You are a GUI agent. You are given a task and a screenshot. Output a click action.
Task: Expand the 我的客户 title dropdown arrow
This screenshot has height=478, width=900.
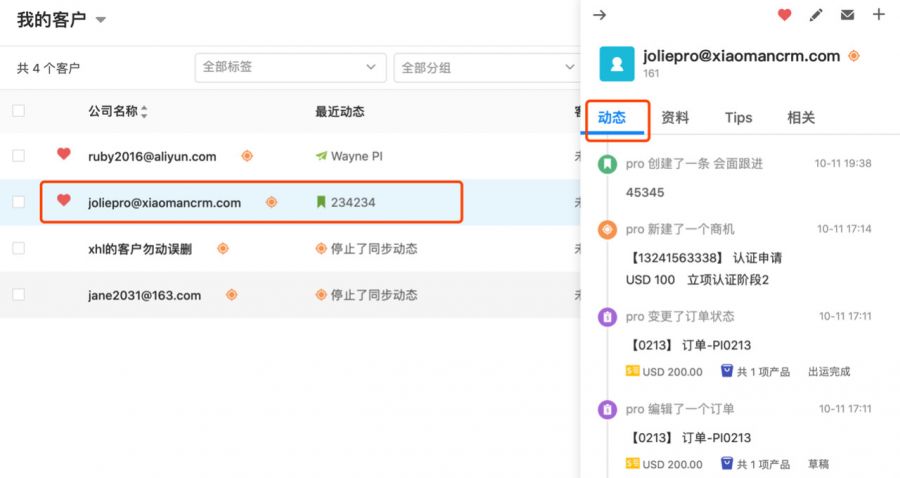pos(101,20)
